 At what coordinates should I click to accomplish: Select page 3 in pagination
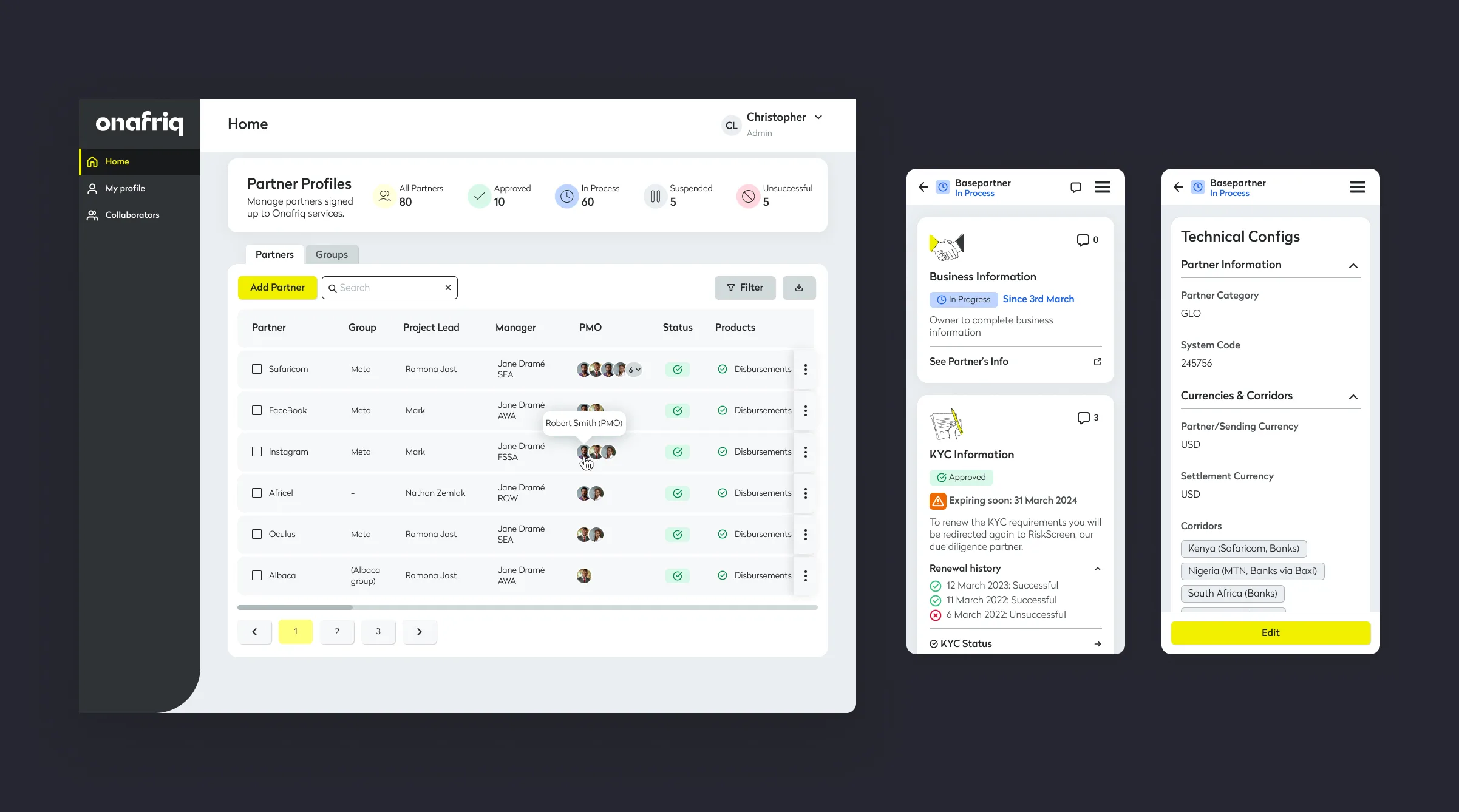click(x=378, y=631)
